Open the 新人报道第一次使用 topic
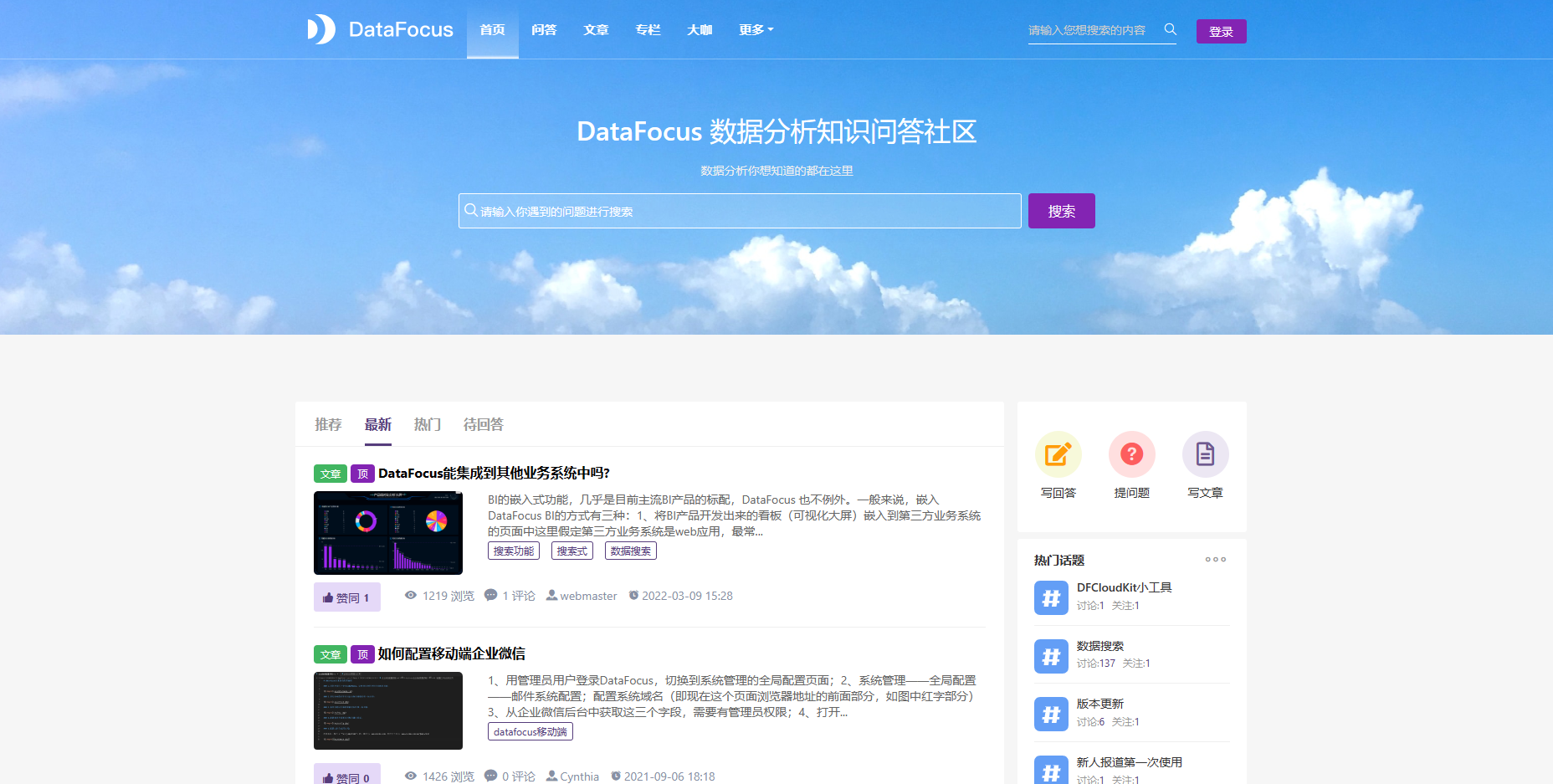1553x784 pixels. coord(1129,762)
